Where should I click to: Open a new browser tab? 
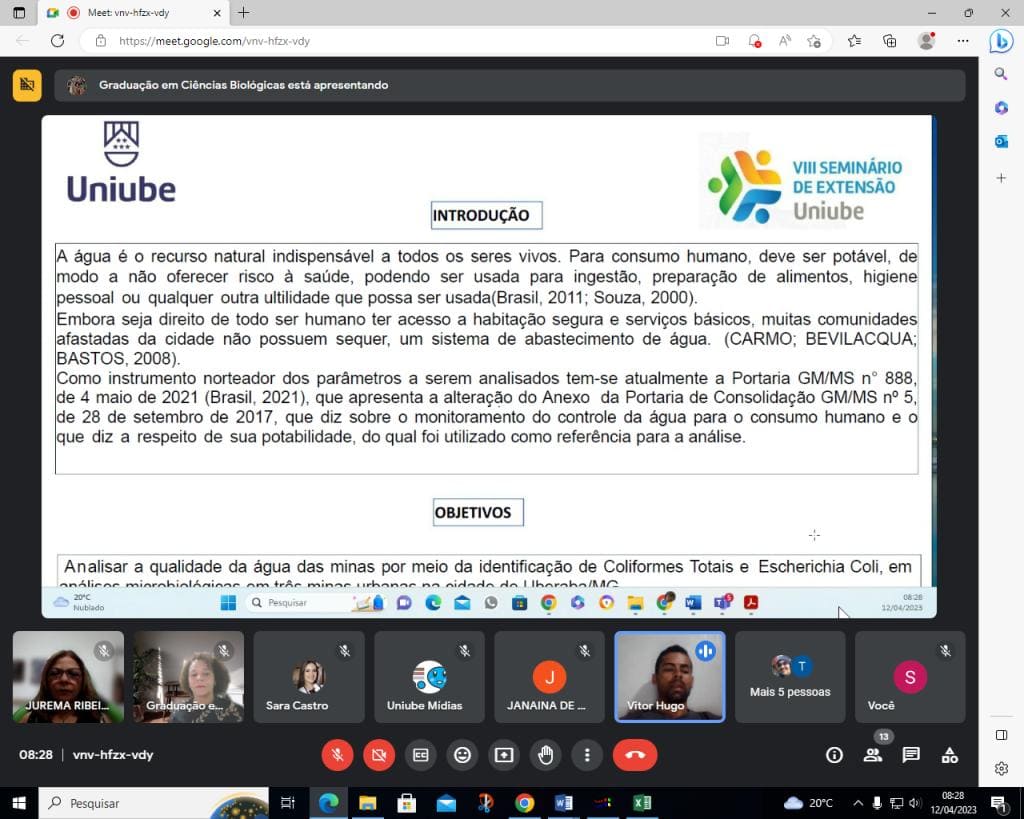coord(243,12)
